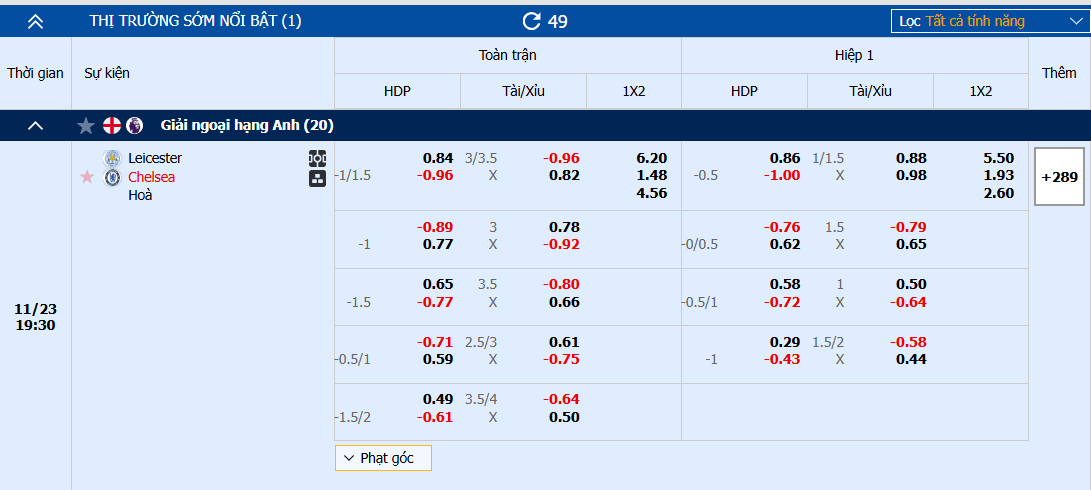Favorite the English Premier League star
This screenshot has height=490, width=1091.
pyautogui.click(x=86, y=125)
